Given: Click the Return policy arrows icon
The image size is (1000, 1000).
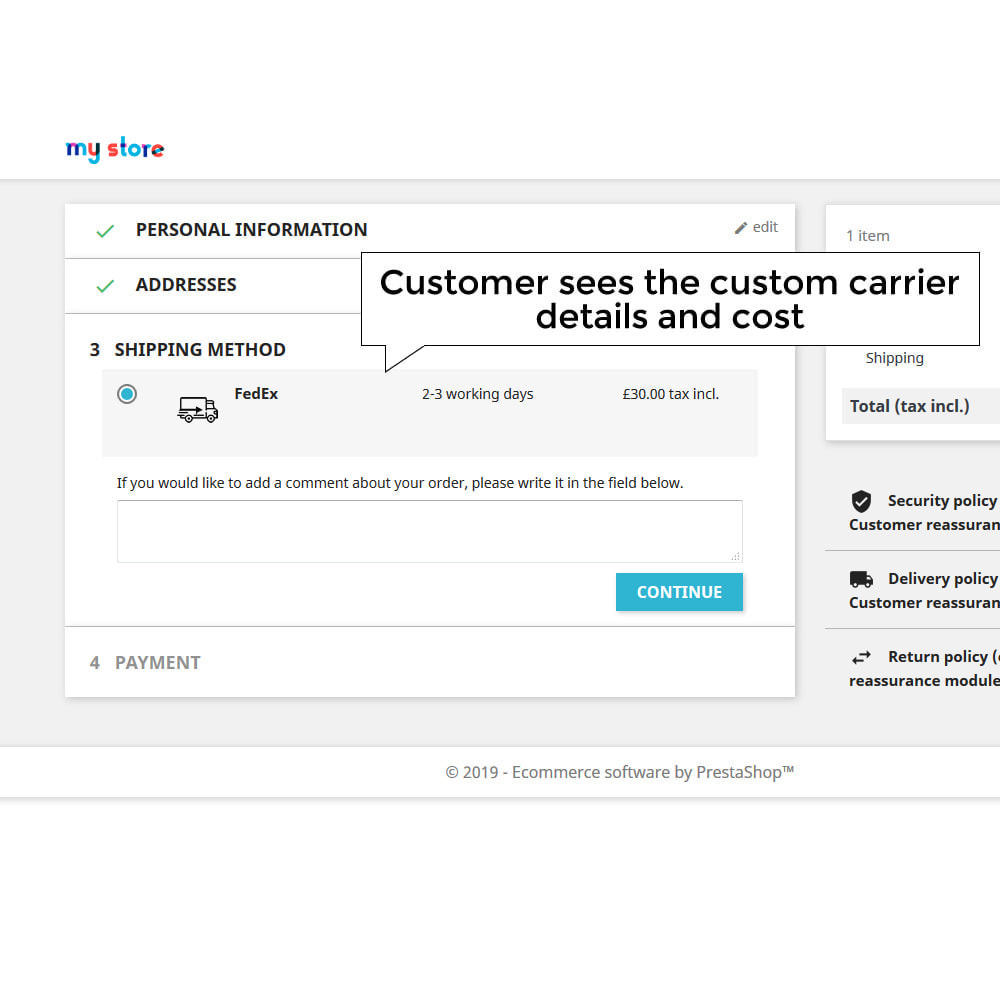Looking at the screenshot, I should (x=861, y=657).
